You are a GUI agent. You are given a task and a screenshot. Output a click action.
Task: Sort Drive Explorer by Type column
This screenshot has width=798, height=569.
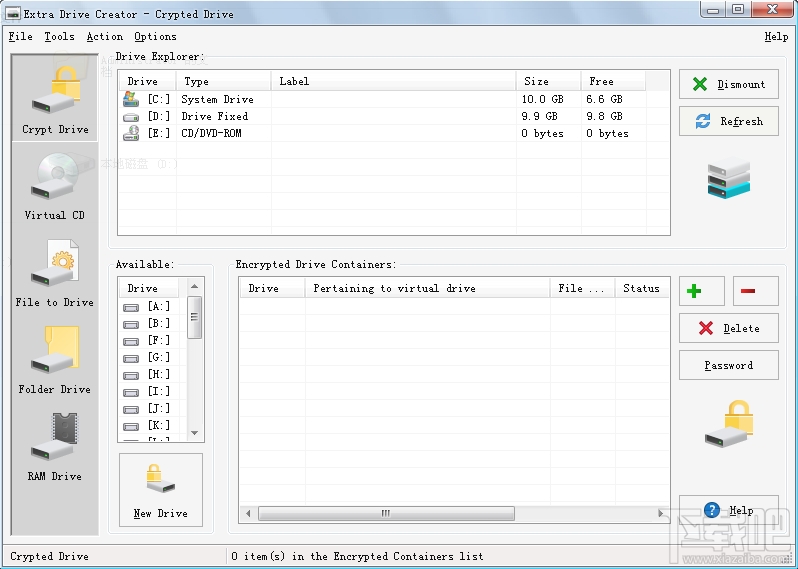click(x=223, y=81)
